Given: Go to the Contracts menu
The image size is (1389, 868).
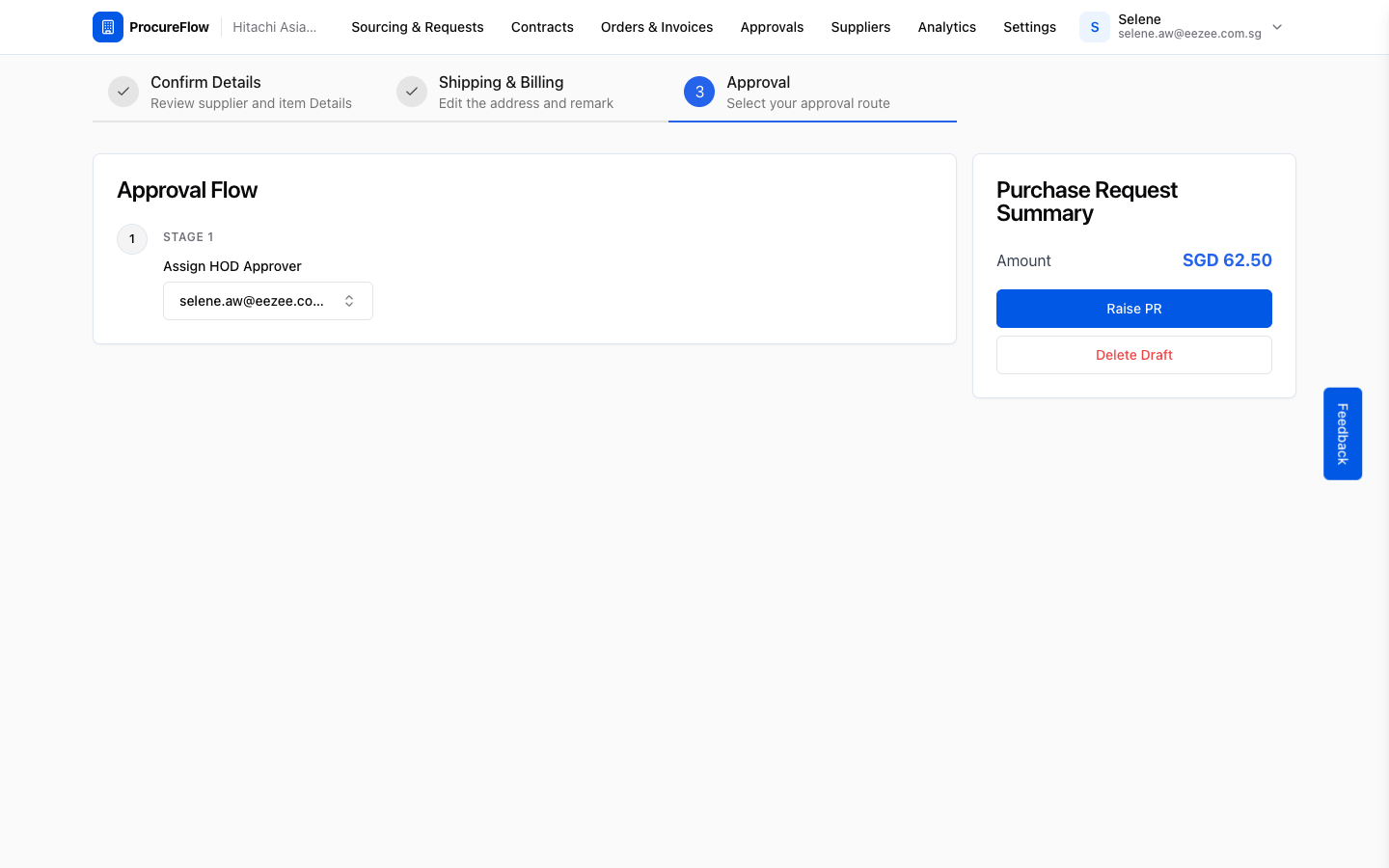Looking at the screenshot, I should pos(542,27).
